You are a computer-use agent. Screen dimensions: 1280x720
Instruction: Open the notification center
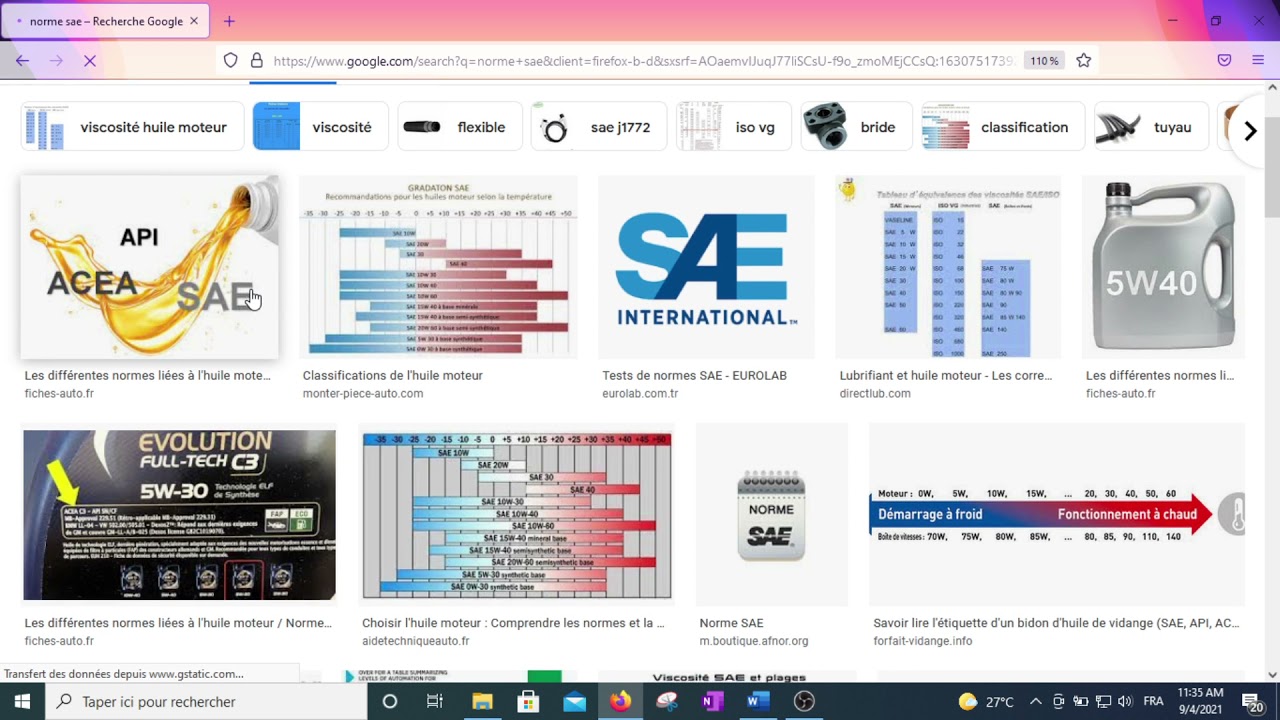(x=1253, y=701)
